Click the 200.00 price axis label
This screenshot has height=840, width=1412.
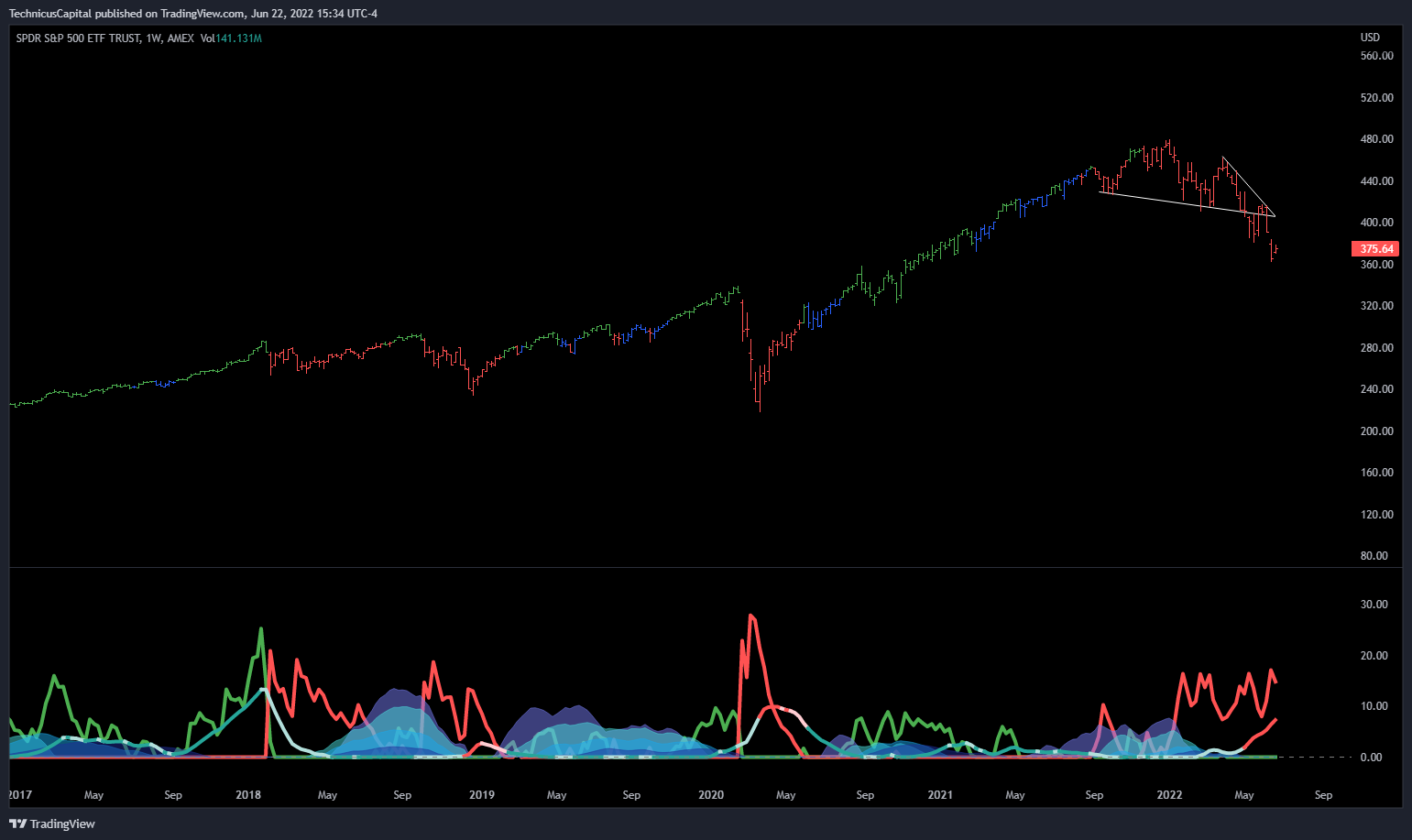[1376, 431]
